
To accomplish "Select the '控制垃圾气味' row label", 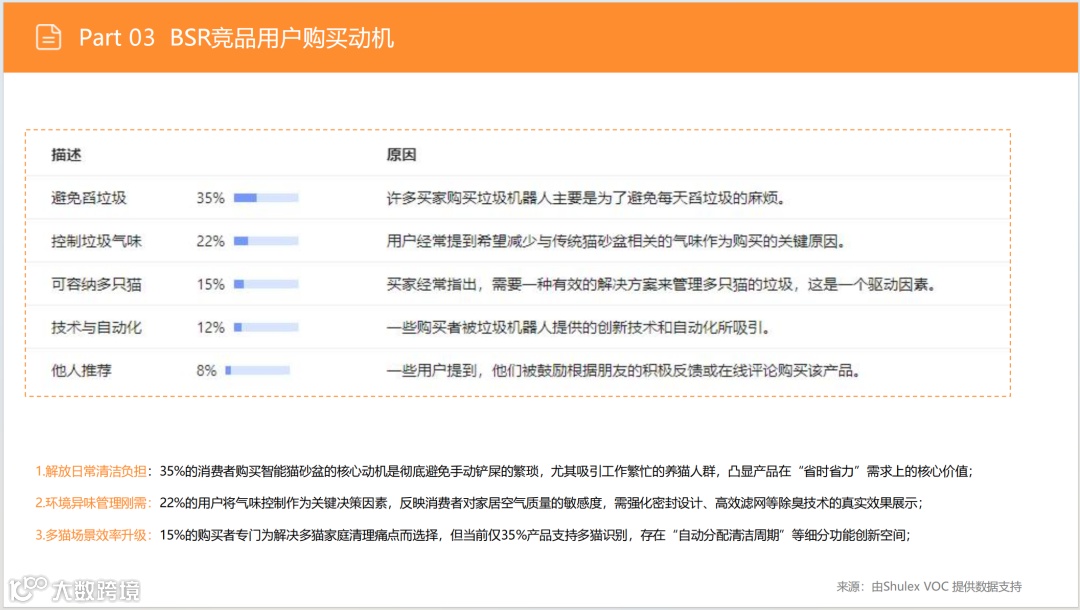I will pyautogui.click(x=96, y=241).
